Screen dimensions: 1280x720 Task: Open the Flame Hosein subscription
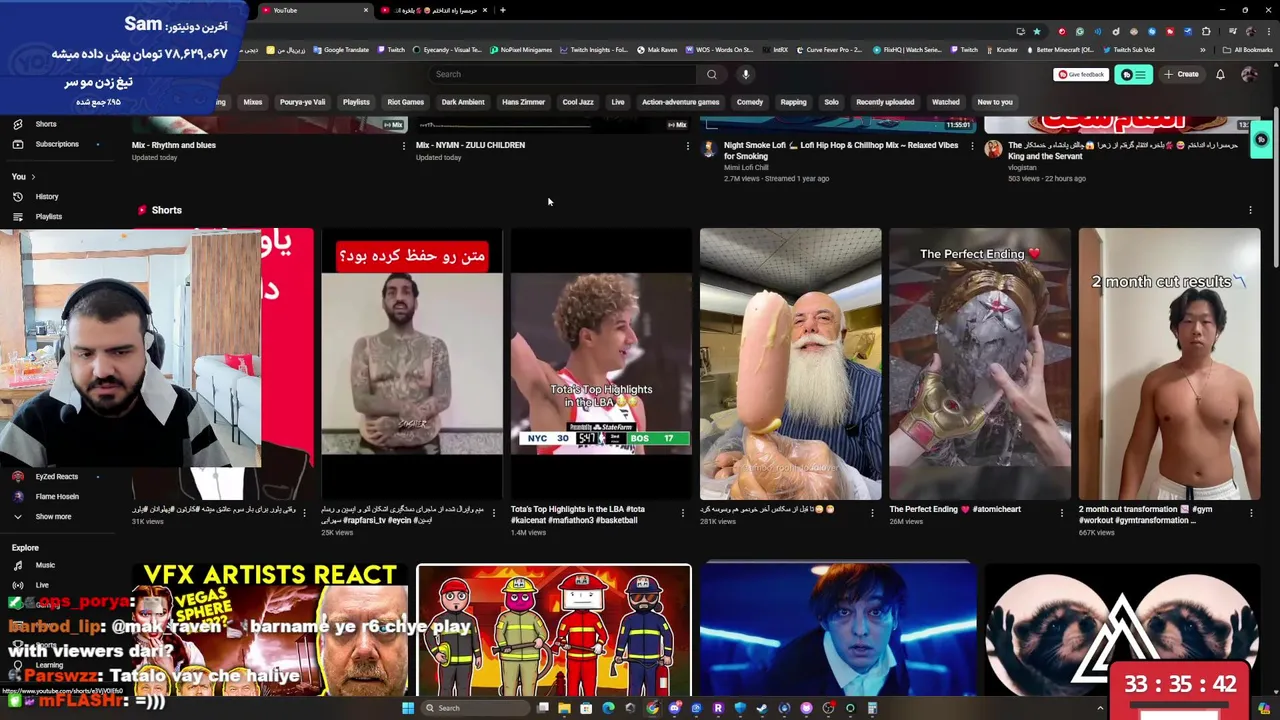[56, 496]
